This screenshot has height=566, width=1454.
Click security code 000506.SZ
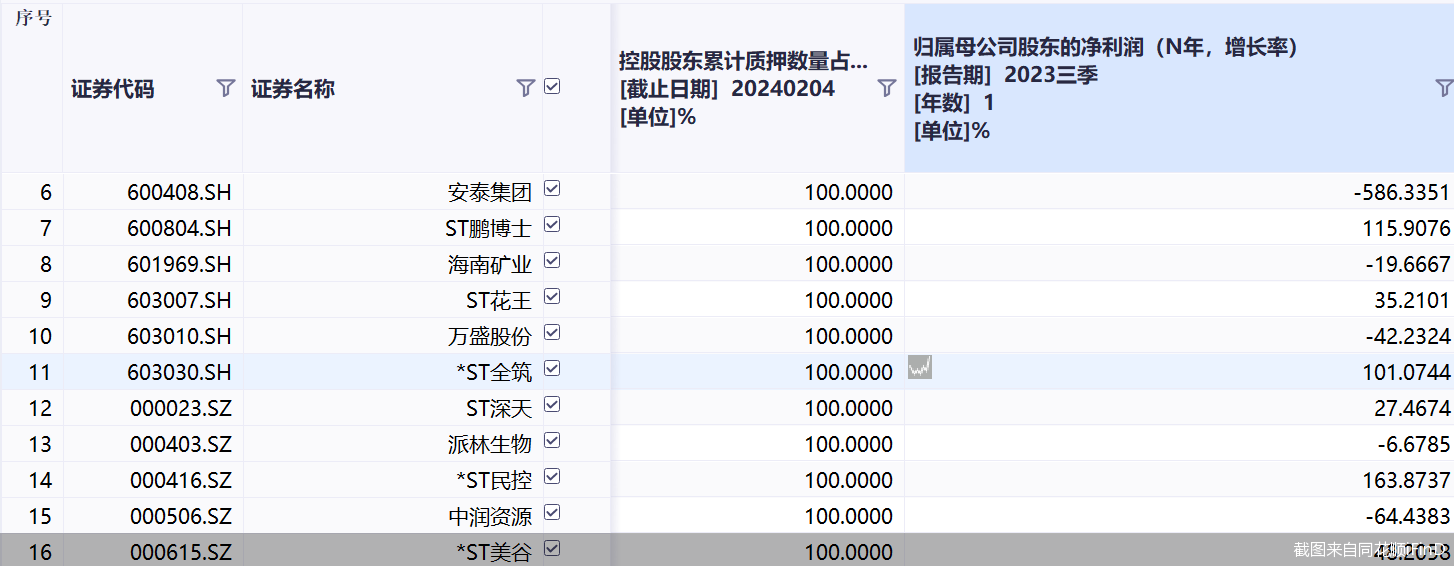point(181,516)
